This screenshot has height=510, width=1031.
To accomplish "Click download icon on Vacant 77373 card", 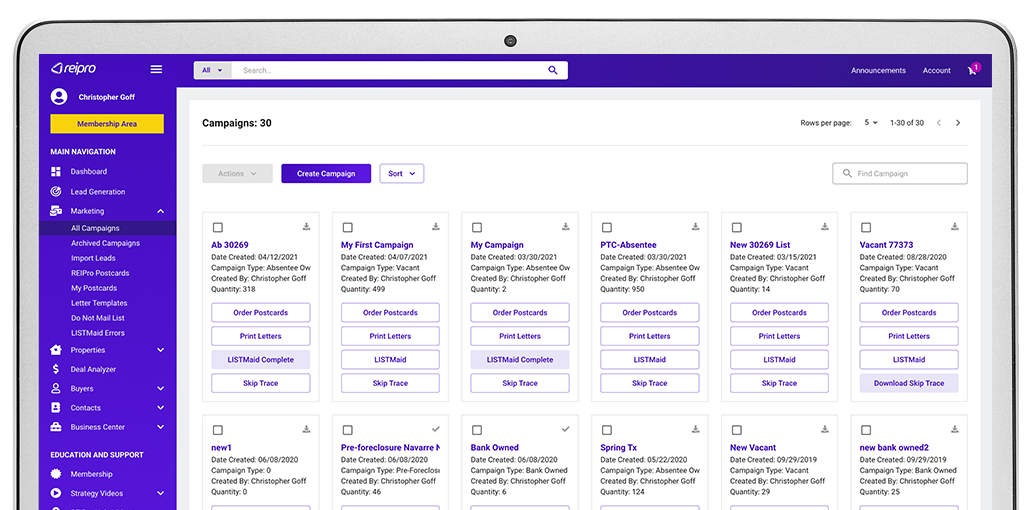I will pyautogui.click(x=954, y=227).
